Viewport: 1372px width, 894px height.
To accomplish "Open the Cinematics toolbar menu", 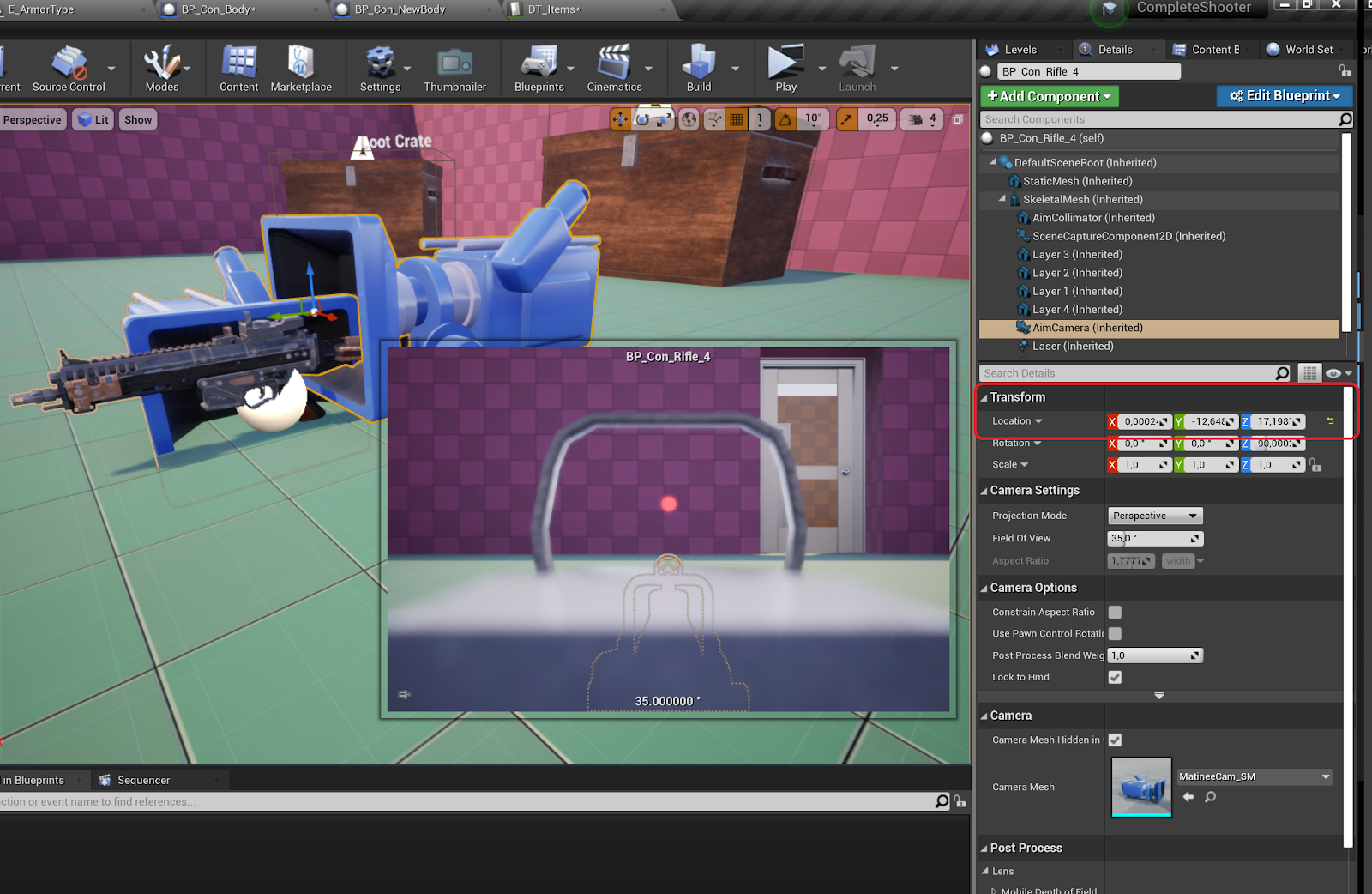I will click(x=614, y=69).
